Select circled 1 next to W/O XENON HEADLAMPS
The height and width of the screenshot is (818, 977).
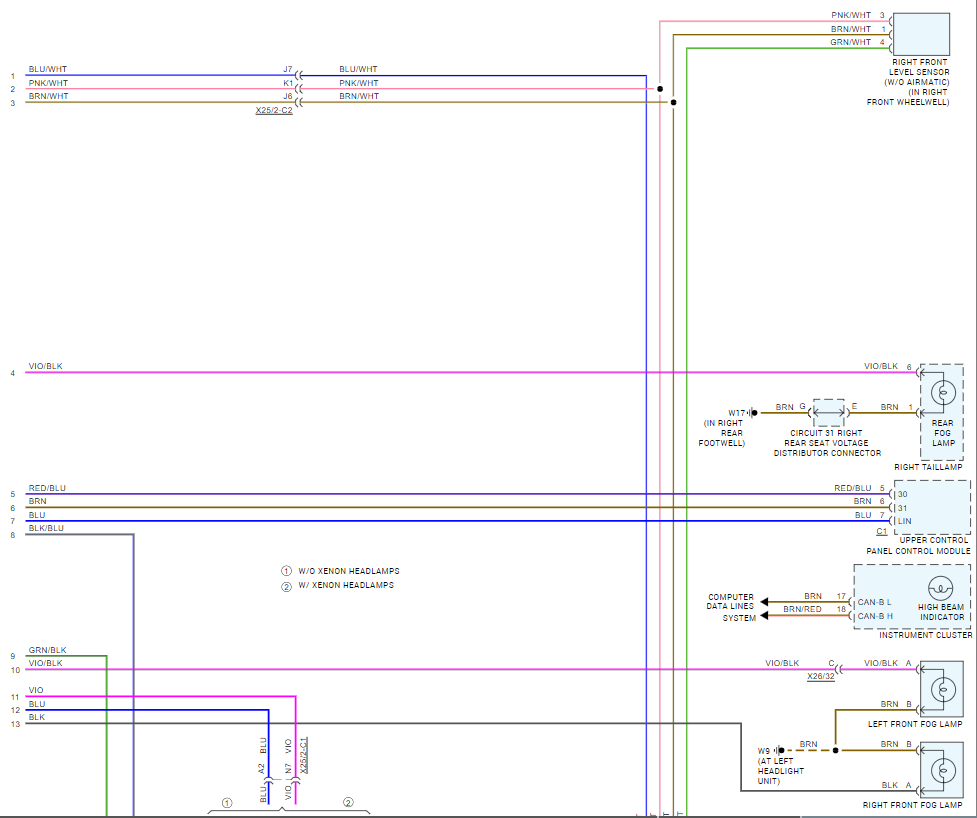286,571
